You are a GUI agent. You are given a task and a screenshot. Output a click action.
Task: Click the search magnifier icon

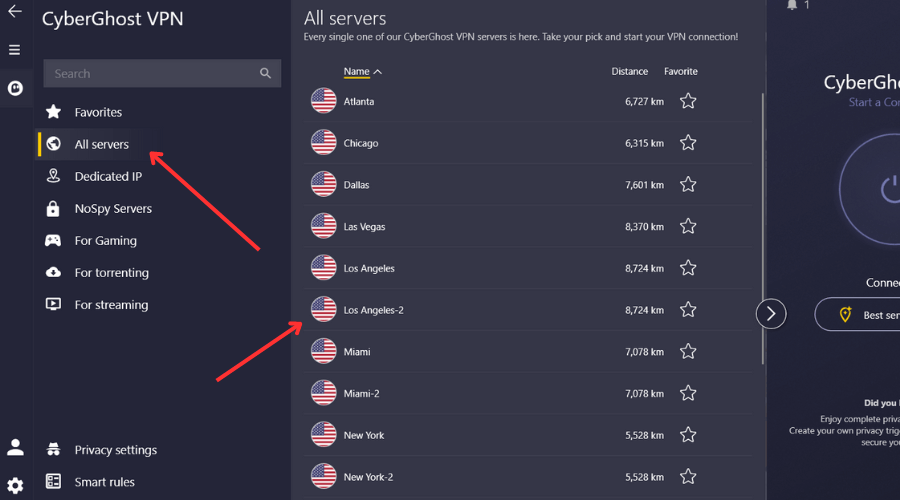pyautogui.click(x=265, y=73)
